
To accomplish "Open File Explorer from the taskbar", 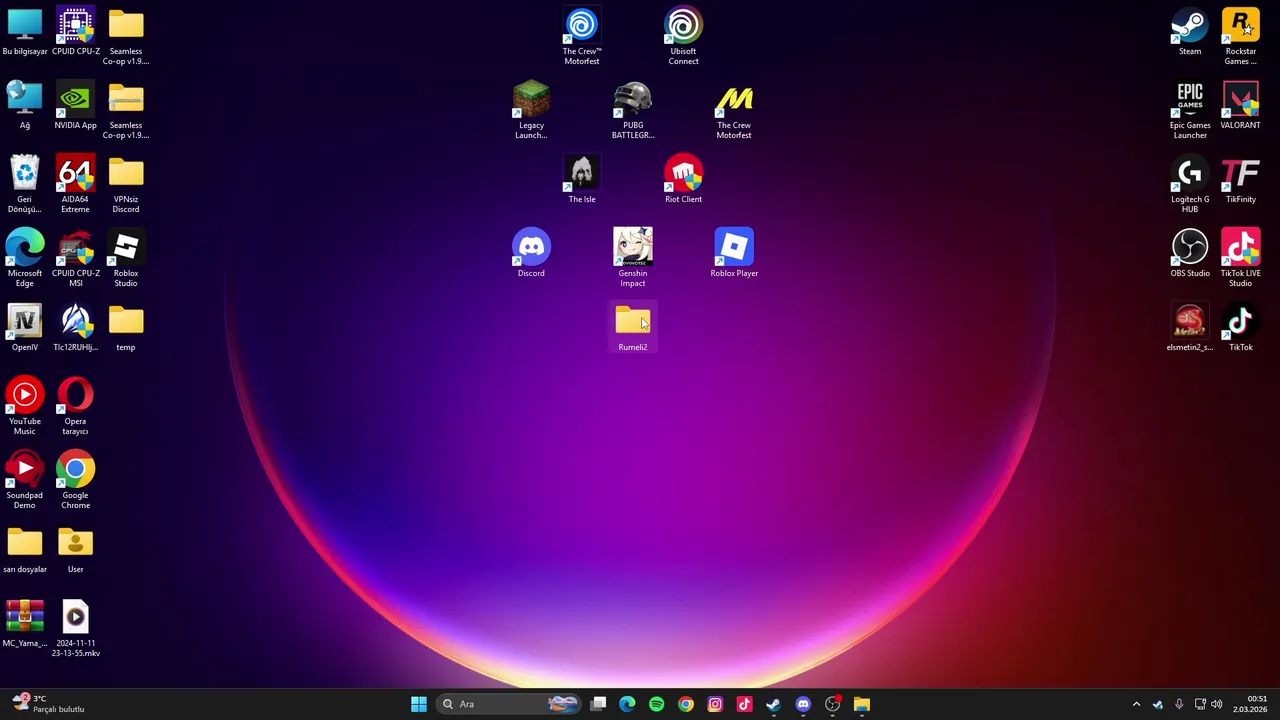I will click(x=862, y=704).
